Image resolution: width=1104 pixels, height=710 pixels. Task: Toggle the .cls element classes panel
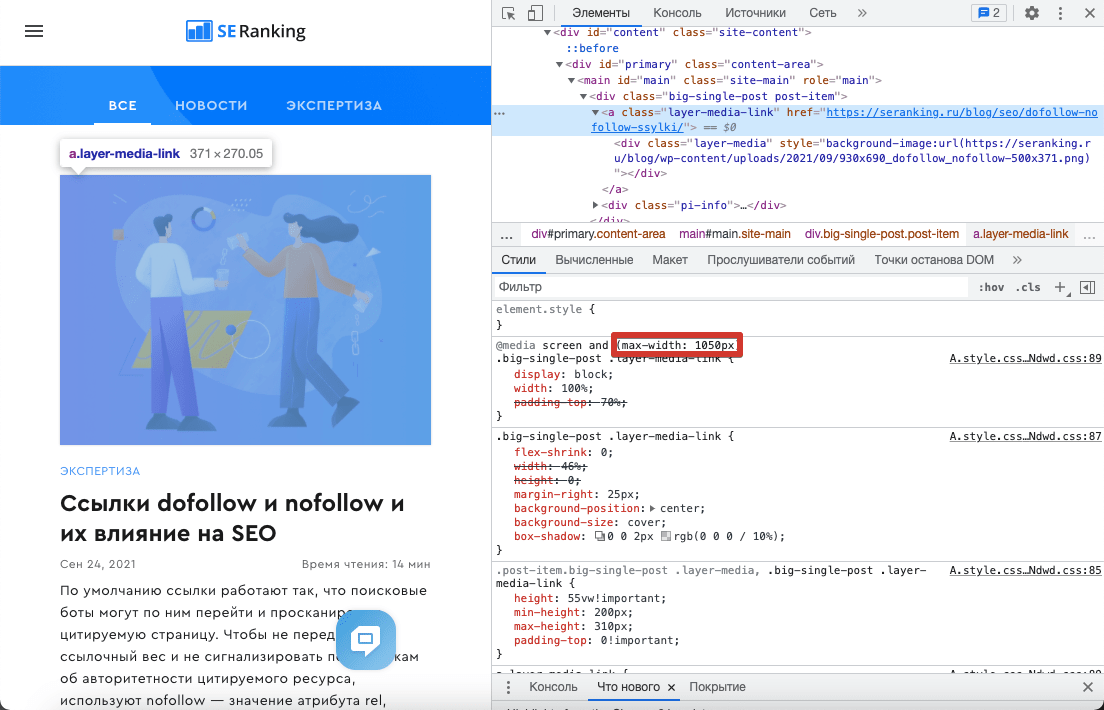tap(1028, 287)
